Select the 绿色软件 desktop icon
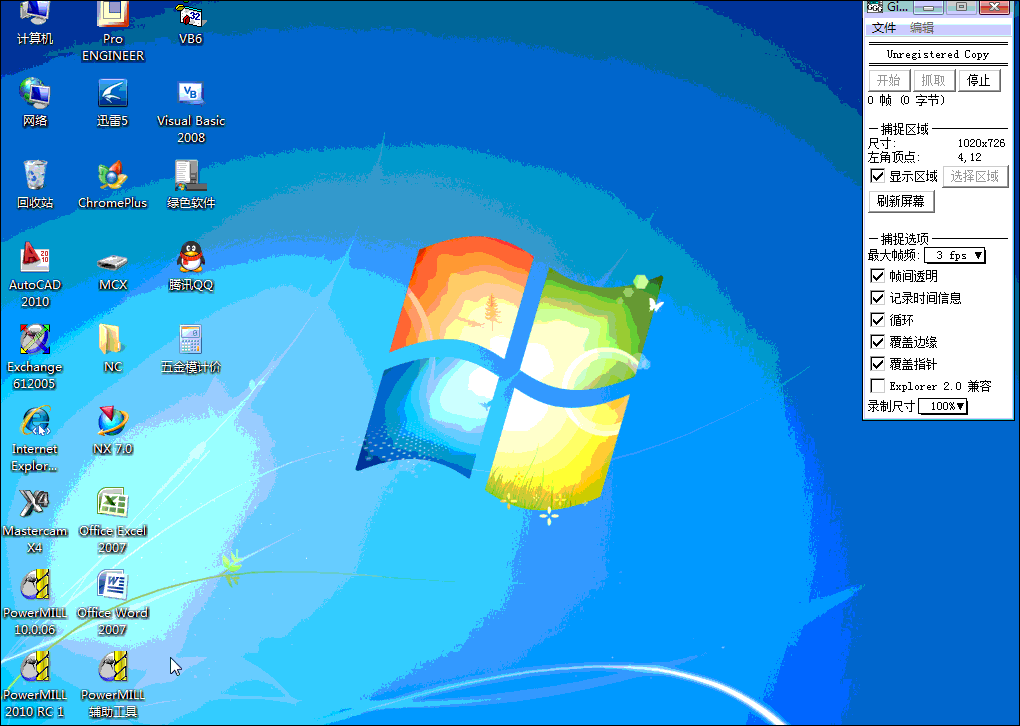1020x726 pixels. [x=191, y=185]
